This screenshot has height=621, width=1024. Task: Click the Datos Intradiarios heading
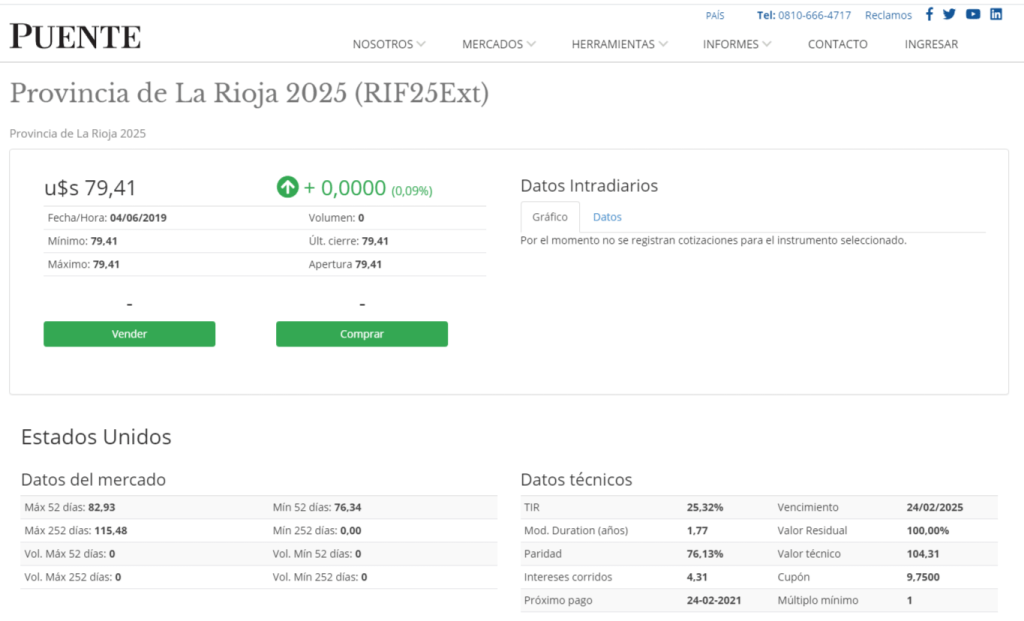tap(589, 185)
